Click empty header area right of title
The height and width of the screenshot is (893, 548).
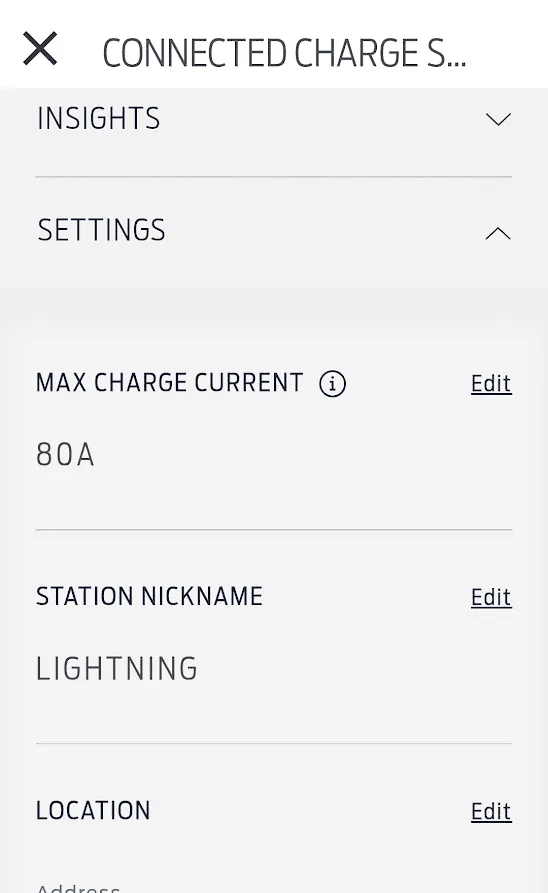click(x=507, y=51)
